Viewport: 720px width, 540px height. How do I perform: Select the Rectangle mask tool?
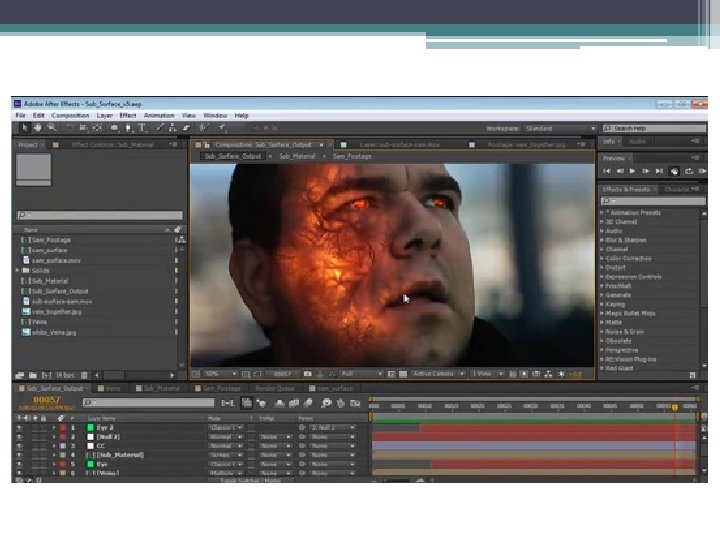pyautogui.click(x=114, y=128)
